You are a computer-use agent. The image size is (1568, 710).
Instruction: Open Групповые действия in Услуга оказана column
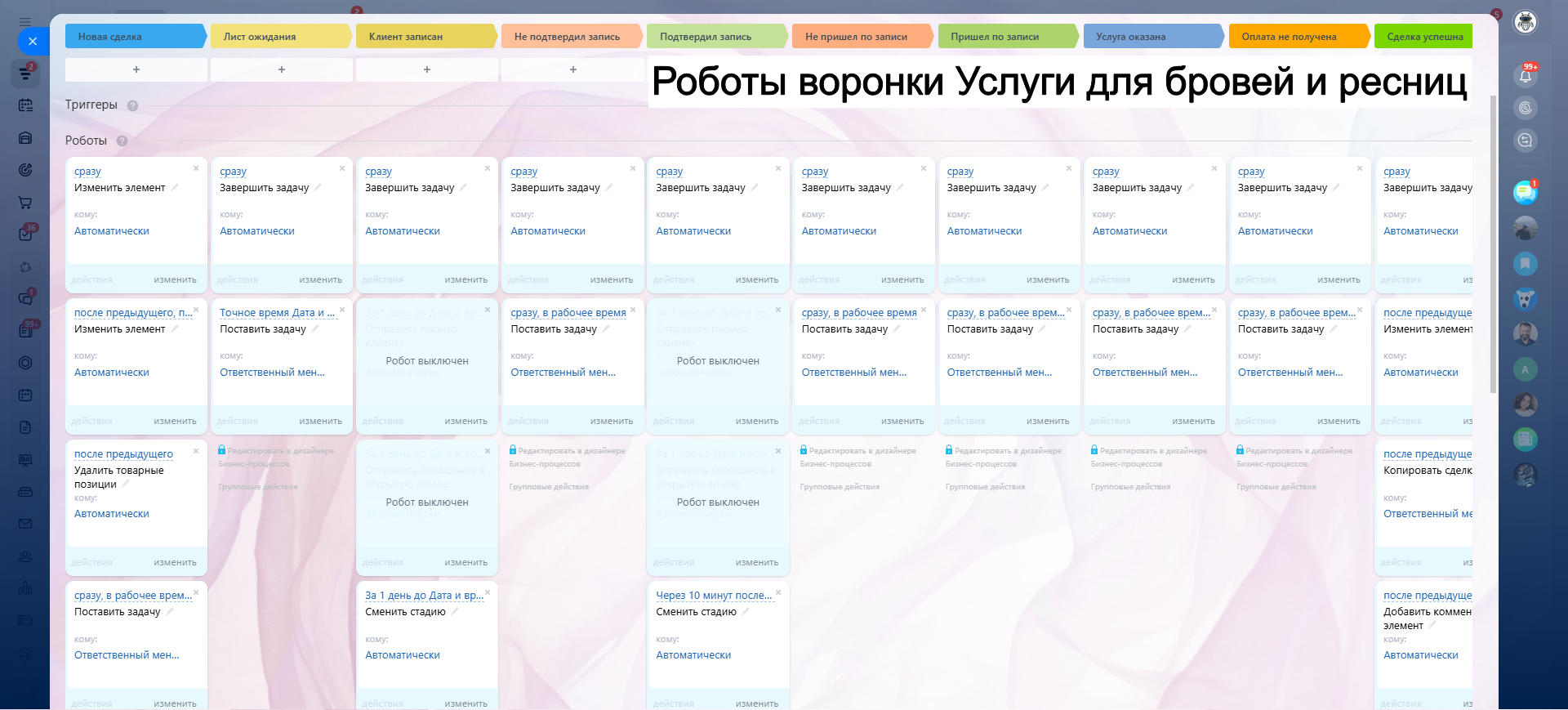(1130, 487)
